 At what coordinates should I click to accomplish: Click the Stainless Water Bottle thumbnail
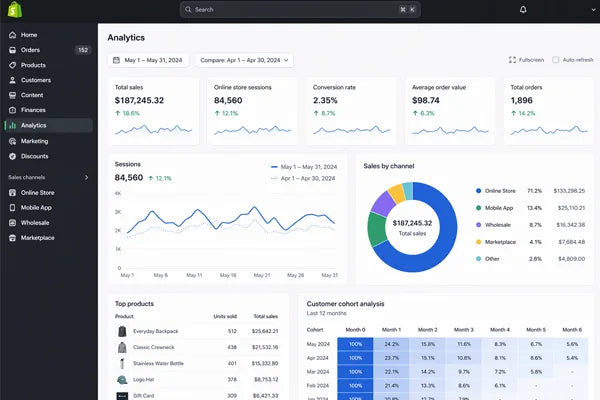122,363
